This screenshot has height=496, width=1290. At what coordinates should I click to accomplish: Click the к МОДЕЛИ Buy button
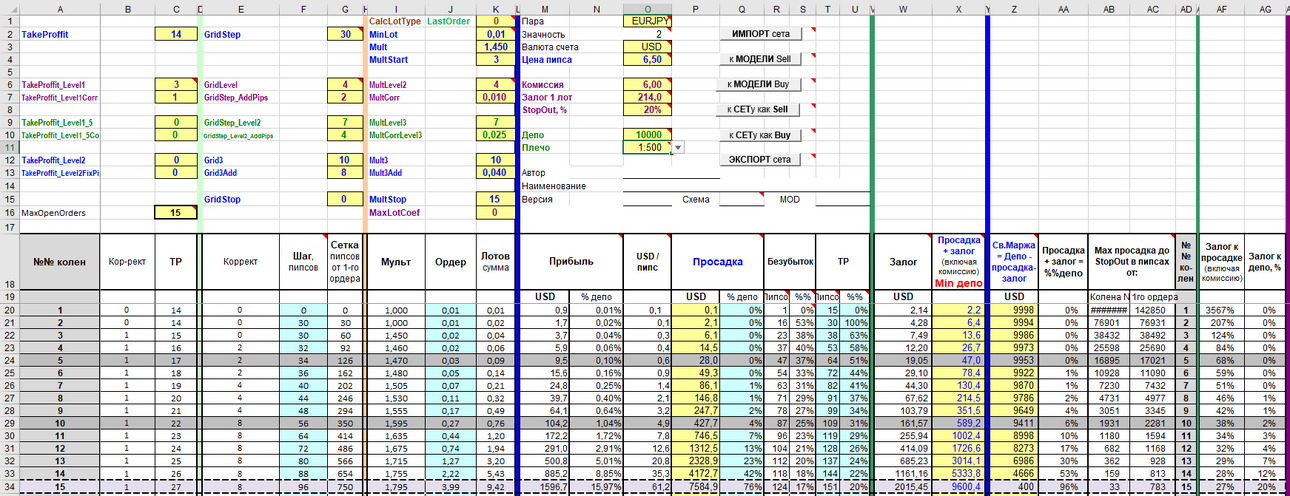[x=760, y=84]
